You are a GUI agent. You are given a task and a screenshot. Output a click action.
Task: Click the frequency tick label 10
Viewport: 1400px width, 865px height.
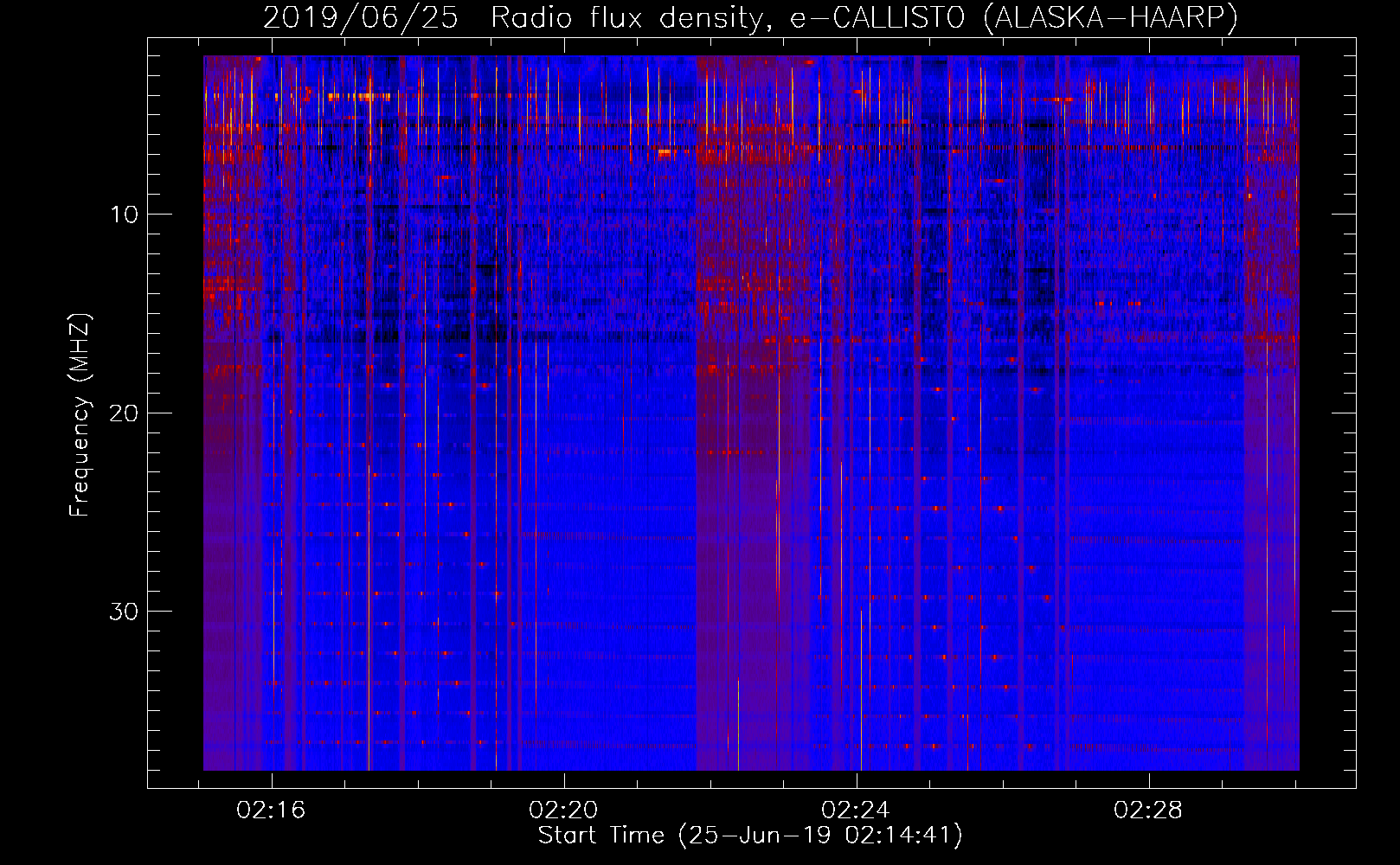(125, 215)
